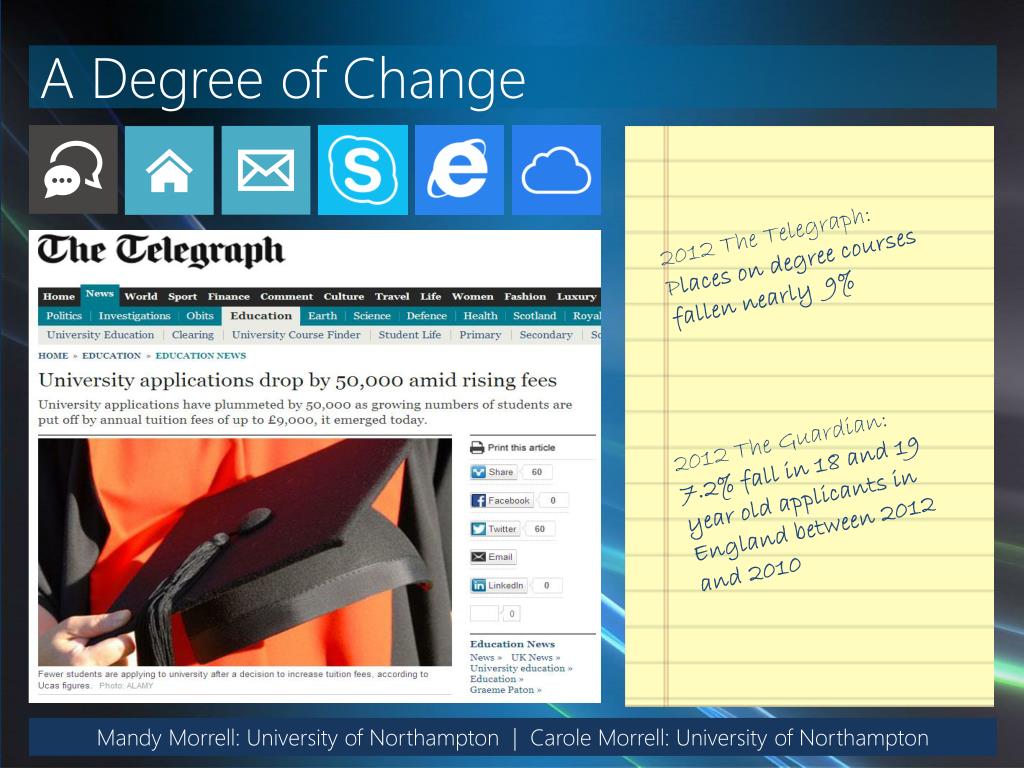Select the Earth sub-navigation tab
The image size is (1024, 768).
[323, 316]
